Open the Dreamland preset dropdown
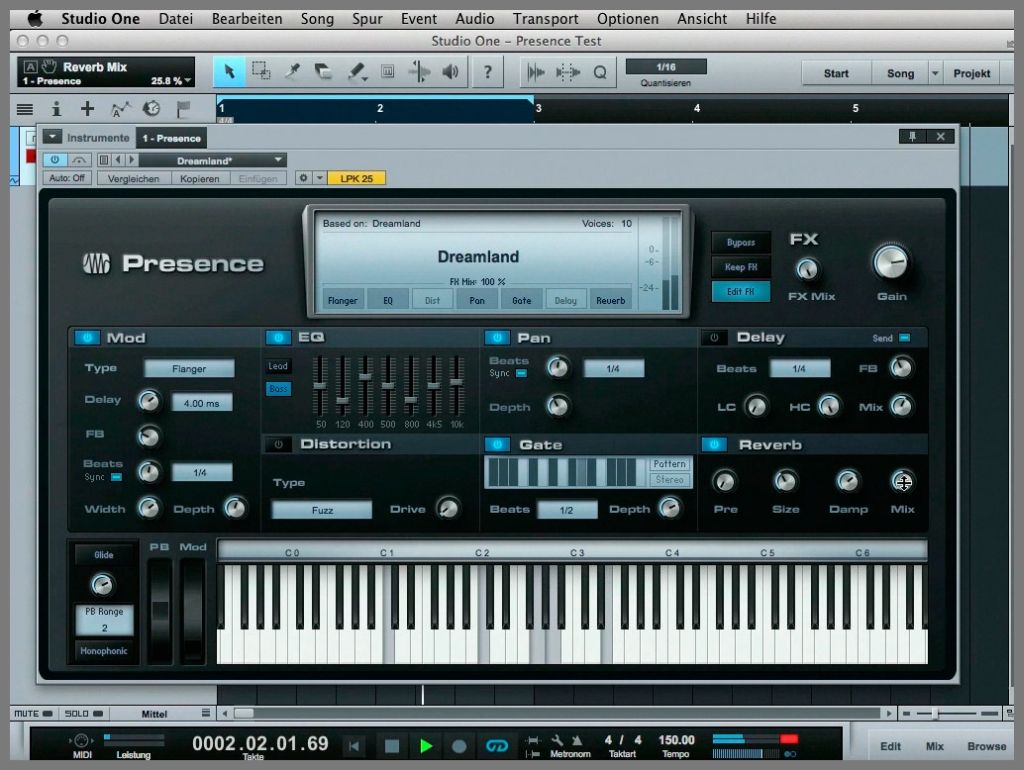 213,160
